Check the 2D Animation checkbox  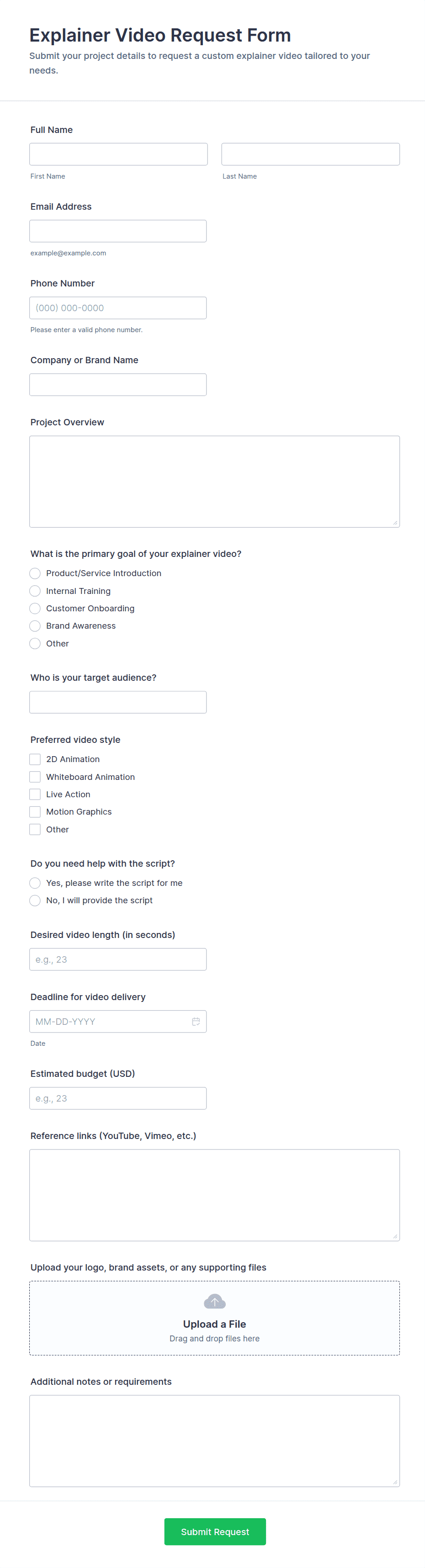tap(35, 759)
